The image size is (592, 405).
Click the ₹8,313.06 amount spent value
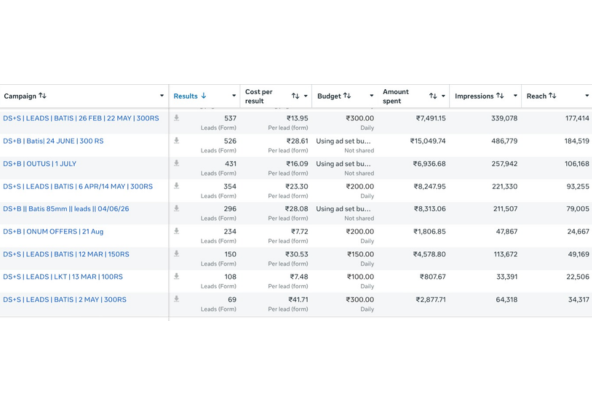(429, 209)
